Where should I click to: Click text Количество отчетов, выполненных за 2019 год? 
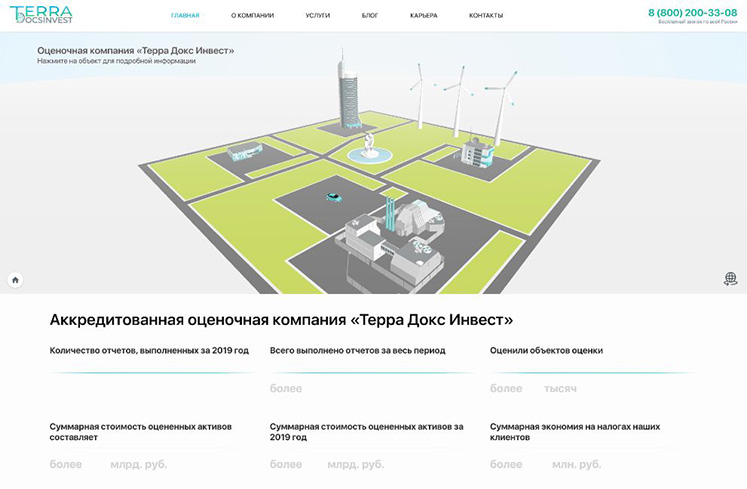click(x=149, y=350)
